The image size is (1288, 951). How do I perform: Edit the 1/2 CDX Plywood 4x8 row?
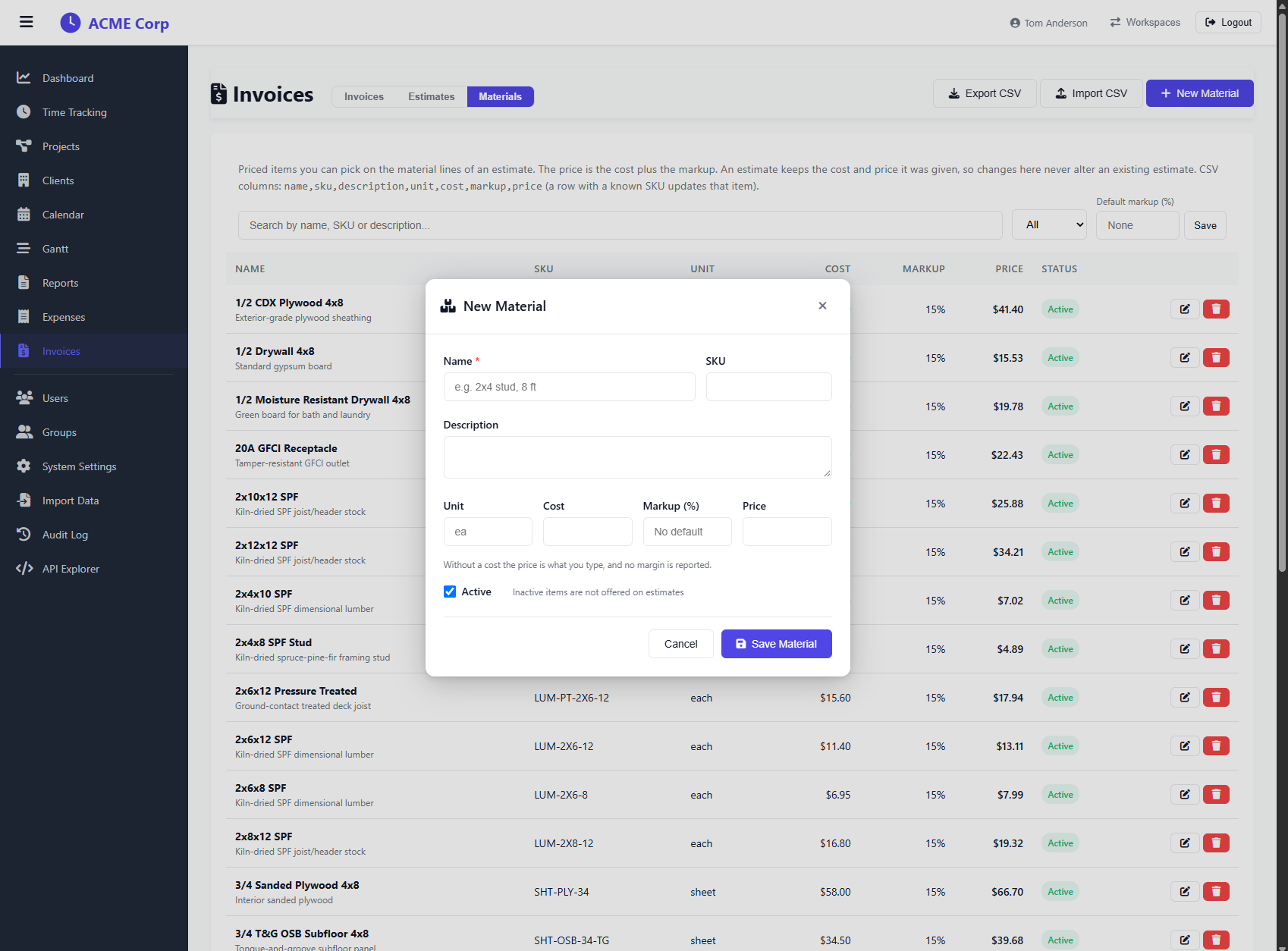pyautogui.click(x=1184, y=309)
